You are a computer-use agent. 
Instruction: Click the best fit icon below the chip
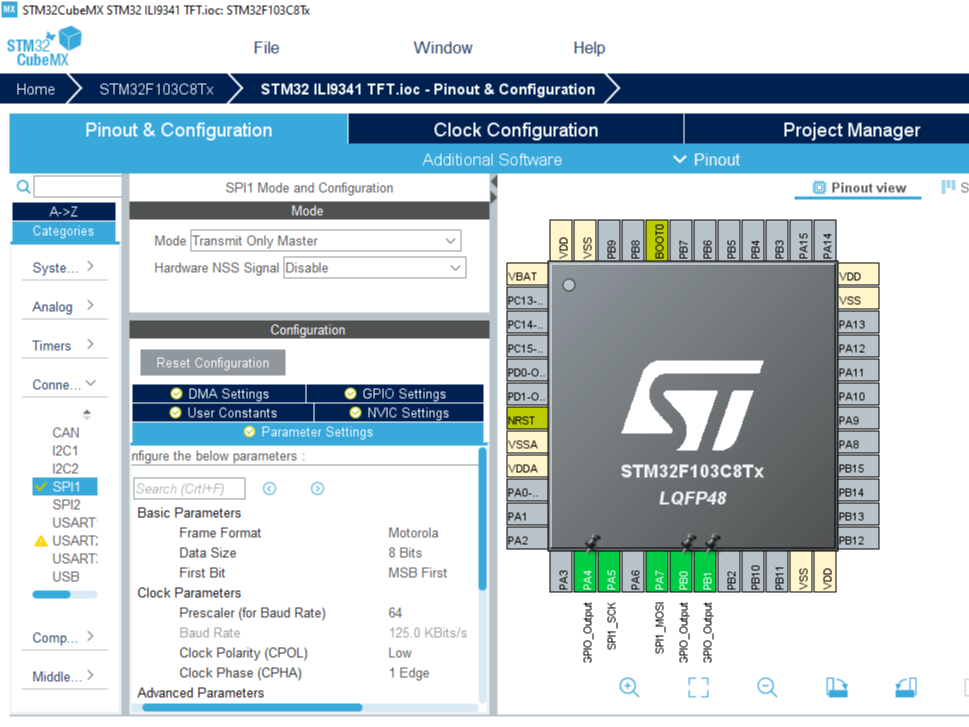pyautogui.click(x=699, y=687)
